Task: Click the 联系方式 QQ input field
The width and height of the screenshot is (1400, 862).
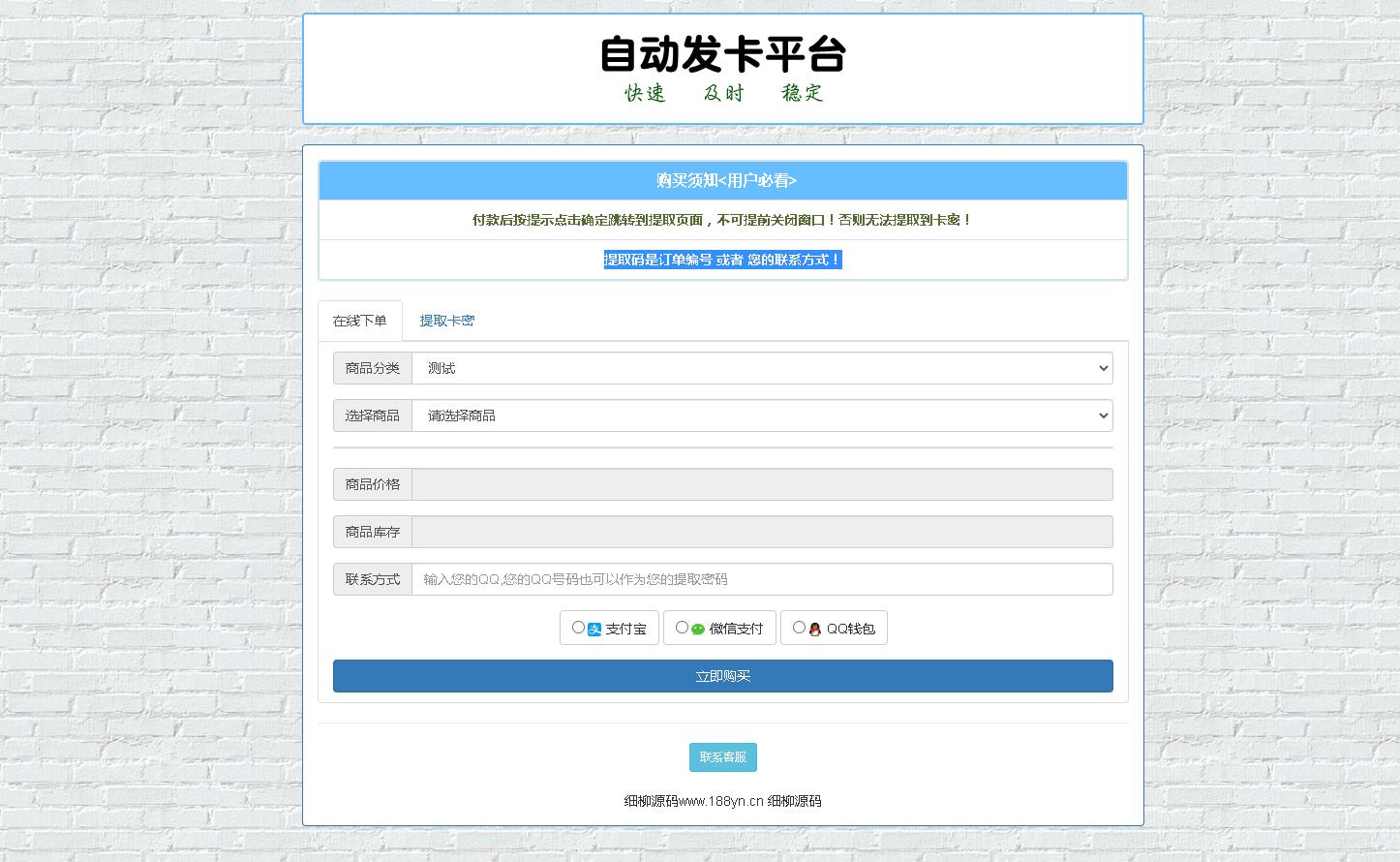Action: pos(761,578)
